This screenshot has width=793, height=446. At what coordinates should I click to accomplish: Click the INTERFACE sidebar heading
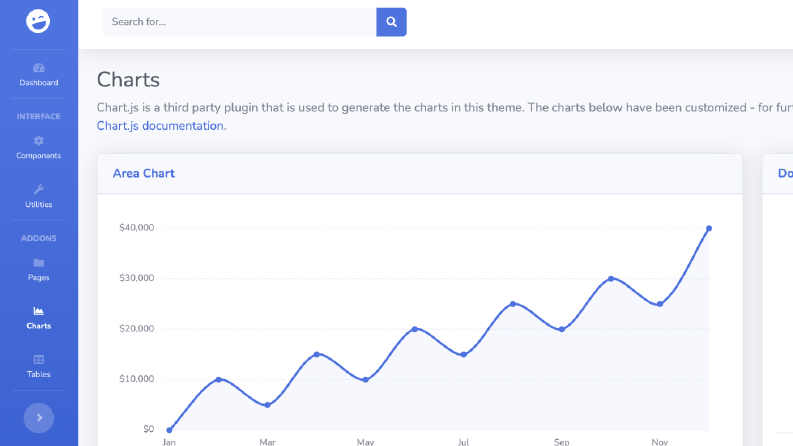point(38,116)
